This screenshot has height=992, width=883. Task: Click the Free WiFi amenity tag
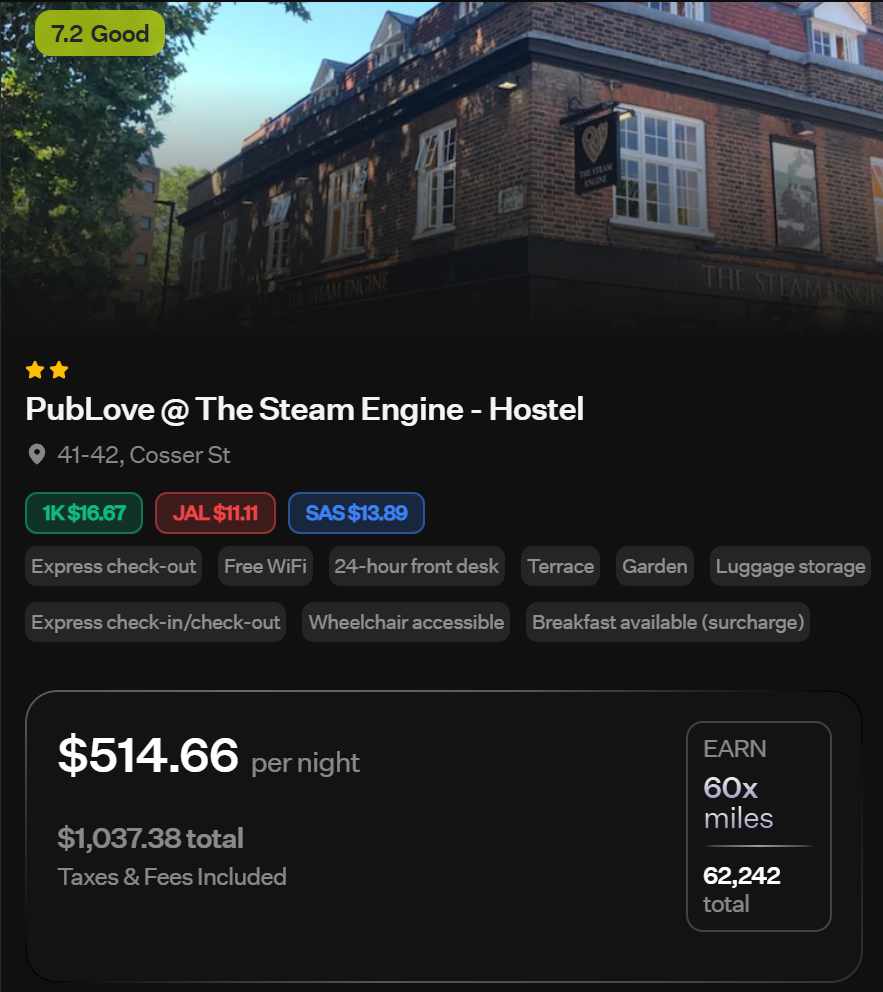pyautogui.click(x=265, y=566)
